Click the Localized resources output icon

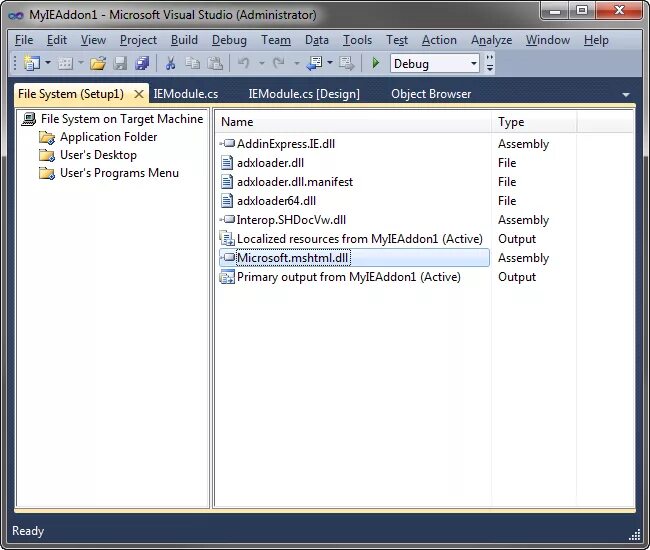(227, 239)
